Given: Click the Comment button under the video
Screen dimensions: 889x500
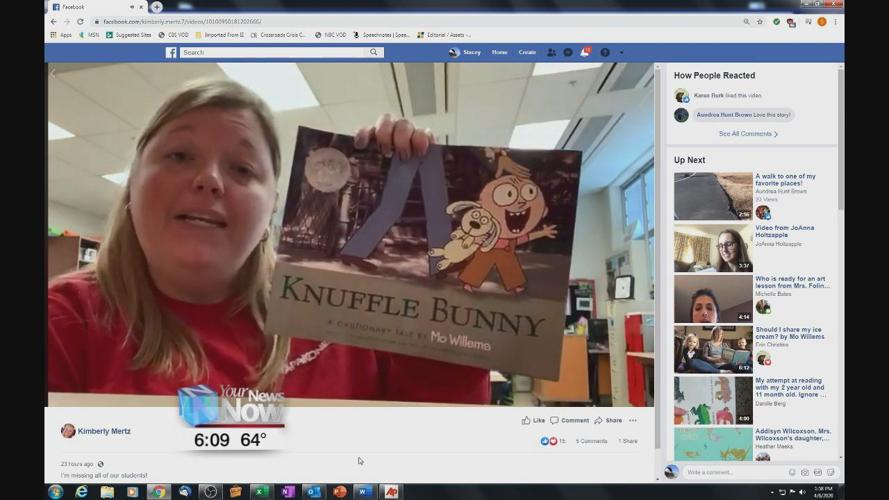Looking at the screenshot, I should coord(570,421).
